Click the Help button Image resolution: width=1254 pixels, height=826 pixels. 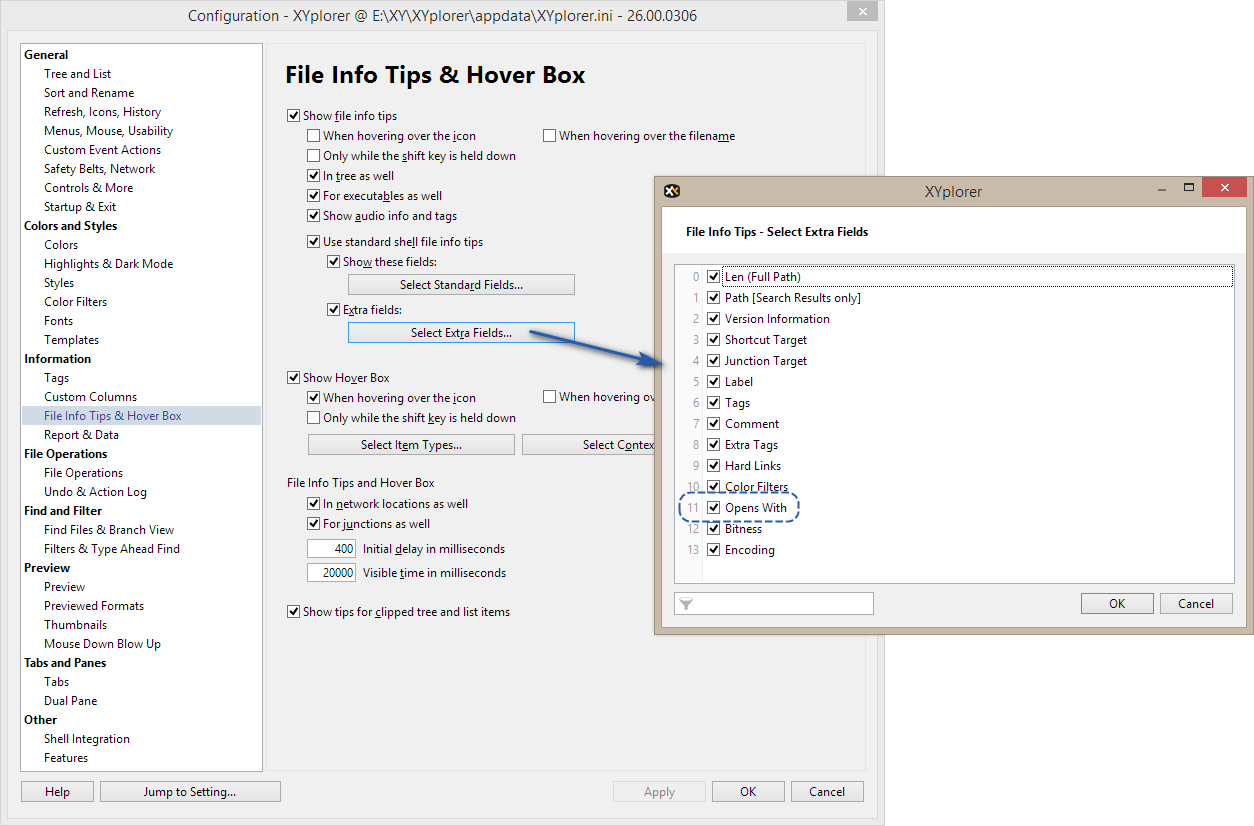(58, 792)
